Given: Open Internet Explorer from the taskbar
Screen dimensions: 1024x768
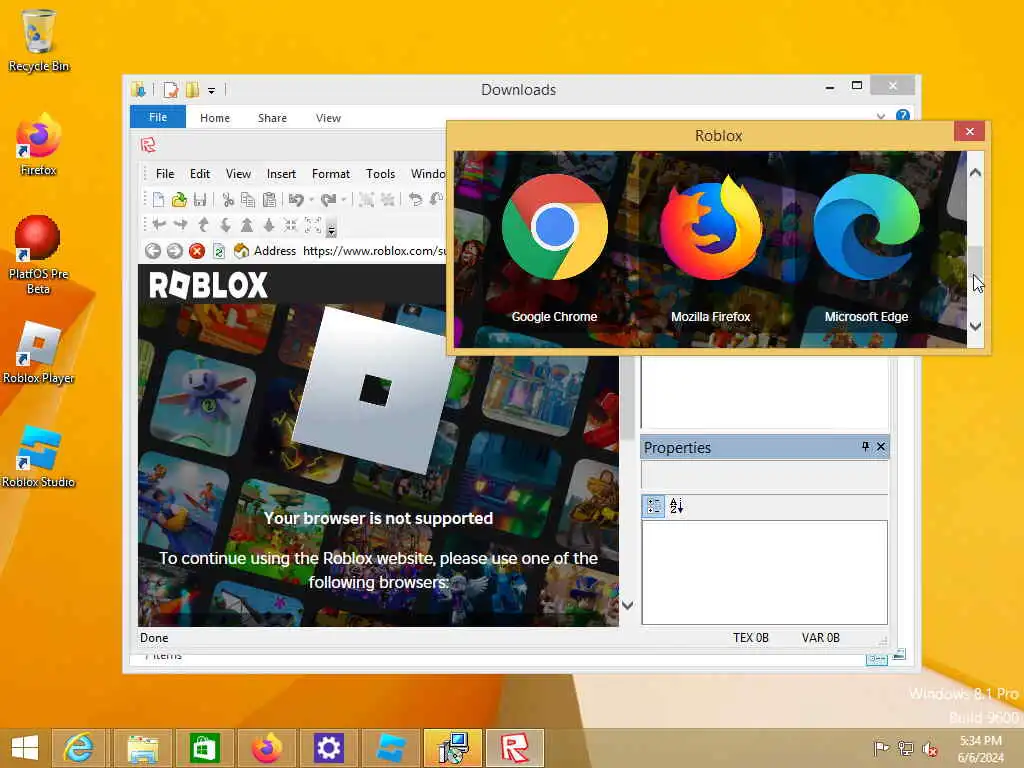Looking at the screenshot, I should tap(79, 748).
